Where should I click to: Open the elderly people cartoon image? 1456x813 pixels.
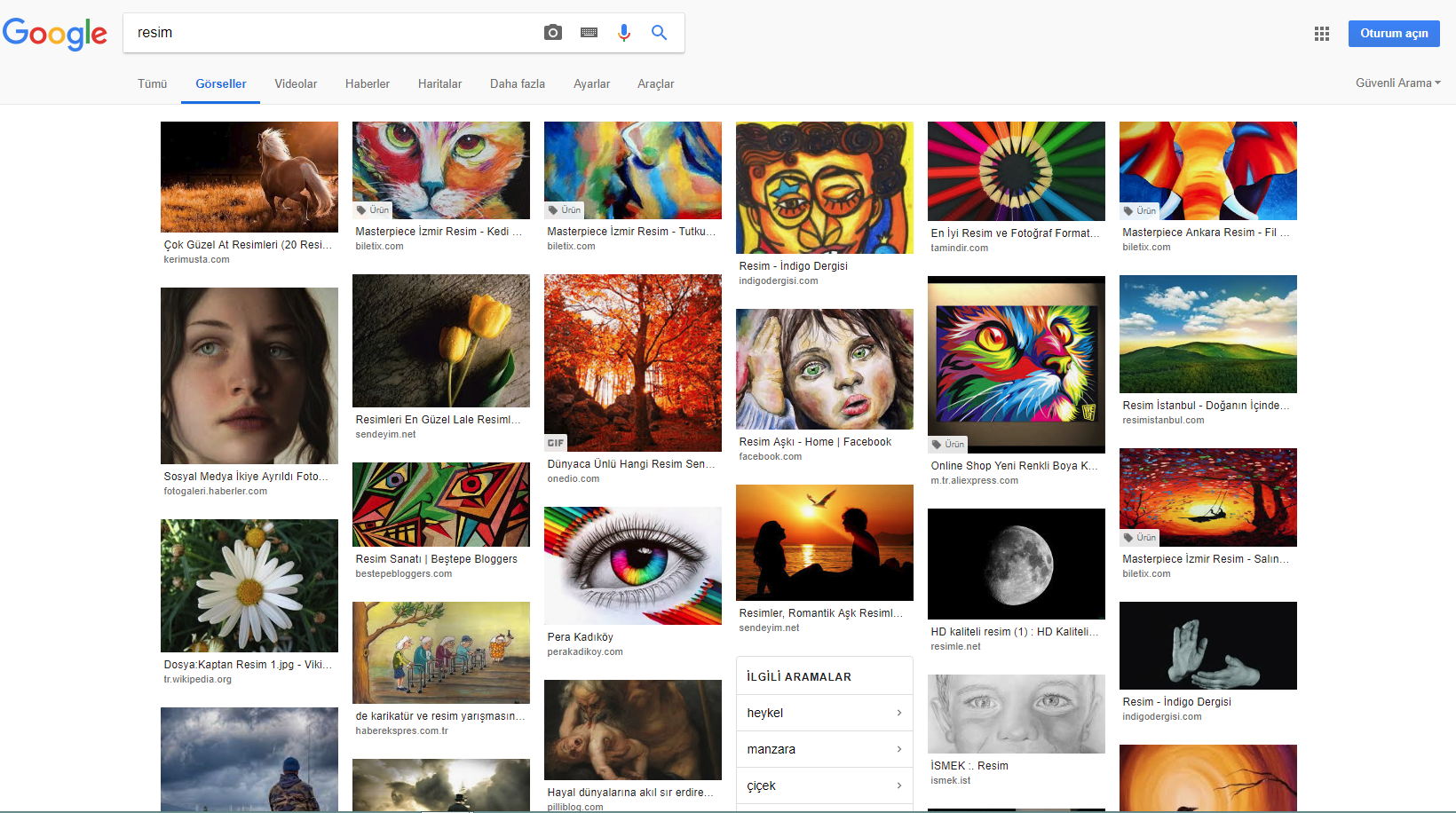(441, 652)
